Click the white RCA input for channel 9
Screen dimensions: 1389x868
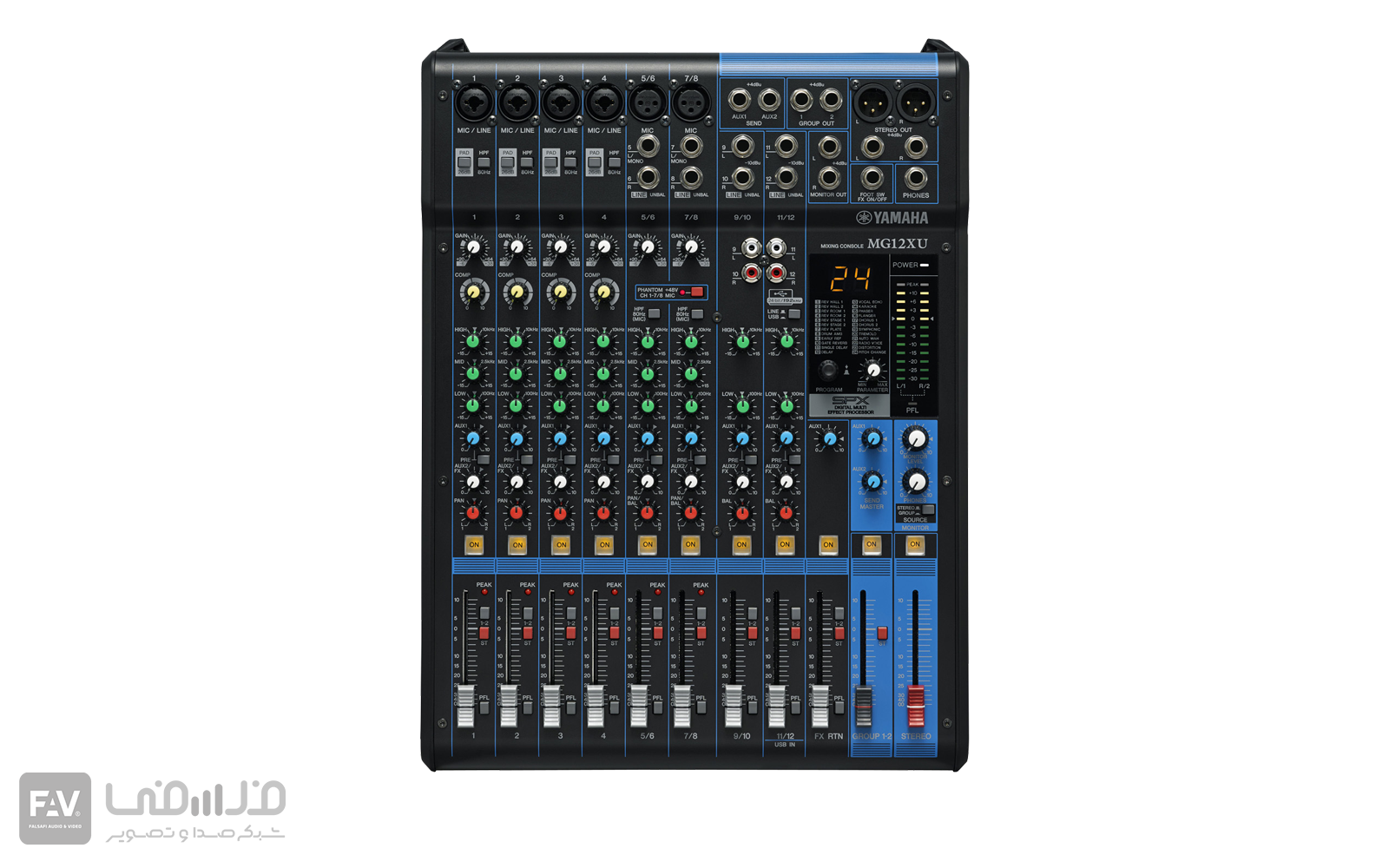tap(752, 249)
